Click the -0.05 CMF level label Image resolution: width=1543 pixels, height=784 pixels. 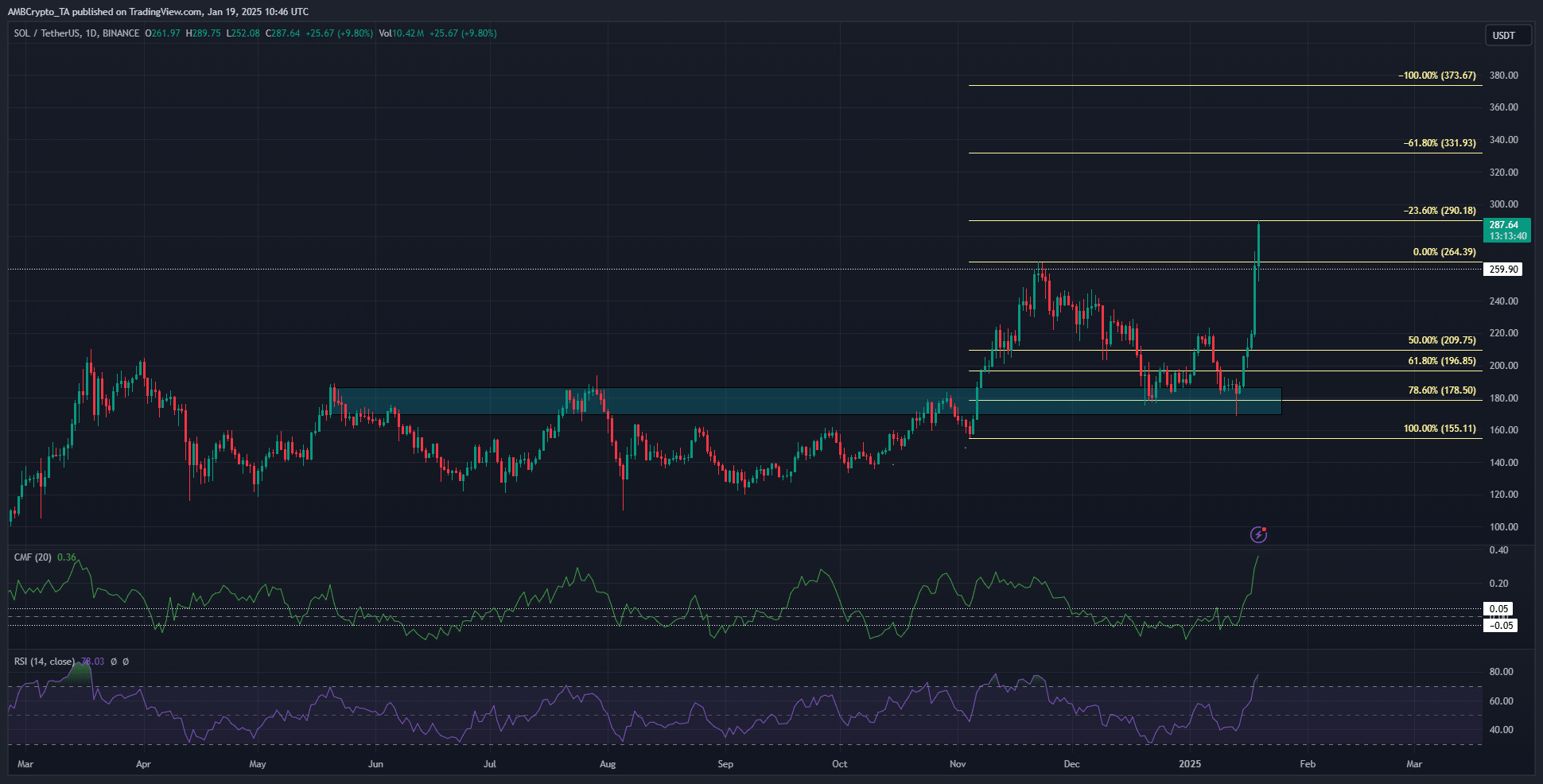1500,626
